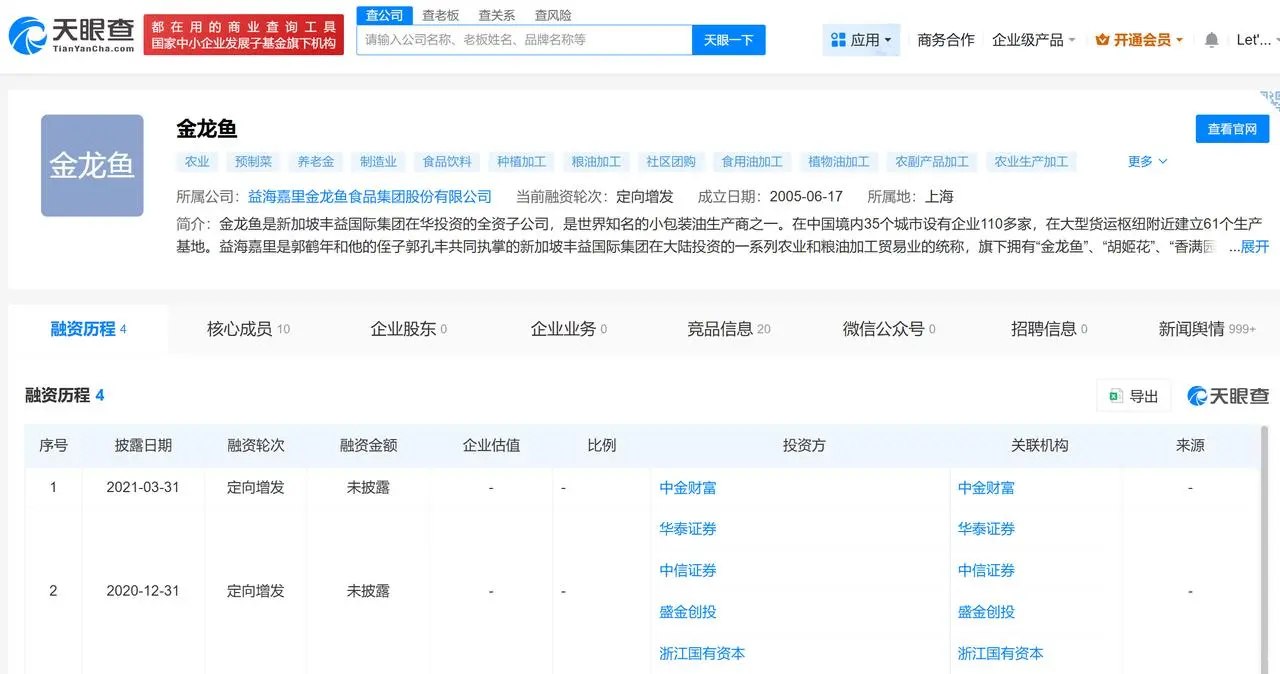
Task: Open investor 华泰证券 in 投资方 column
Action: pyautogui.click(x=688, y=529)
